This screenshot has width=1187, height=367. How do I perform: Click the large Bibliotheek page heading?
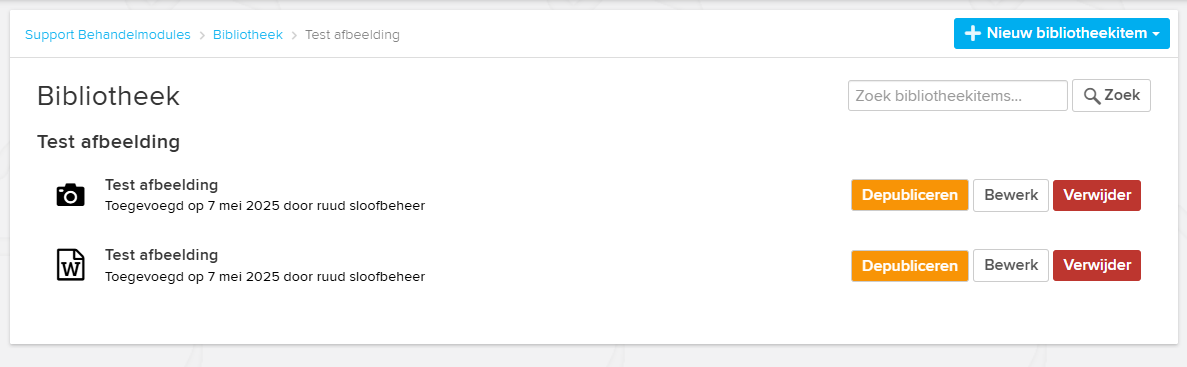(x=108, y=96)
